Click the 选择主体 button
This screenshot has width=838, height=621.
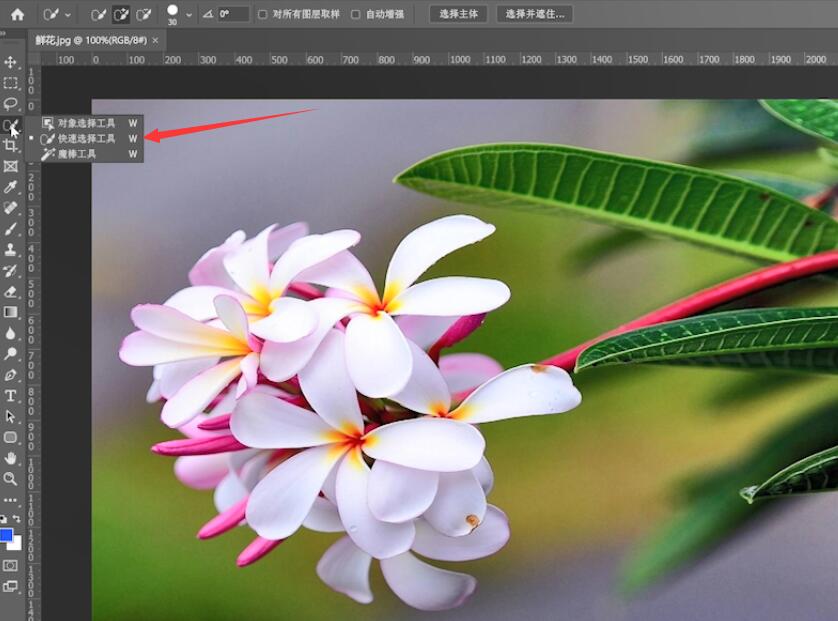459,14
